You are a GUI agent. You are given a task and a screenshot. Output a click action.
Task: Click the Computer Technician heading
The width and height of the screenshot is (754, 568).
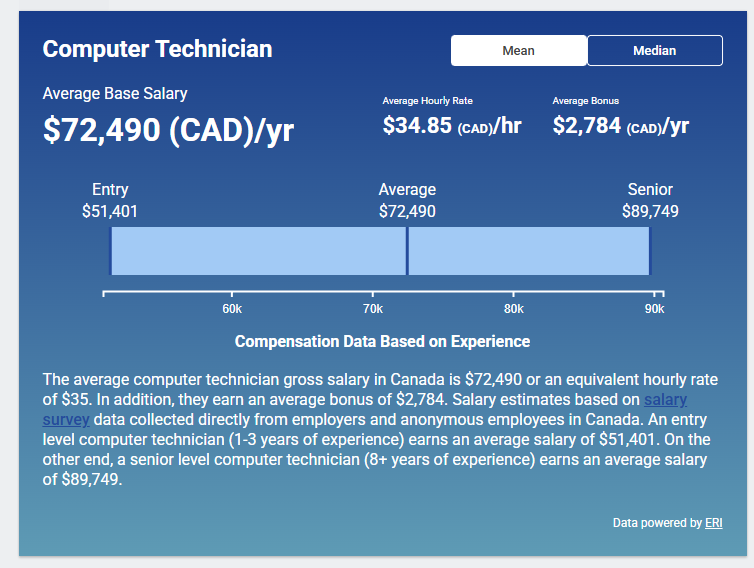[x=157, y=49]
